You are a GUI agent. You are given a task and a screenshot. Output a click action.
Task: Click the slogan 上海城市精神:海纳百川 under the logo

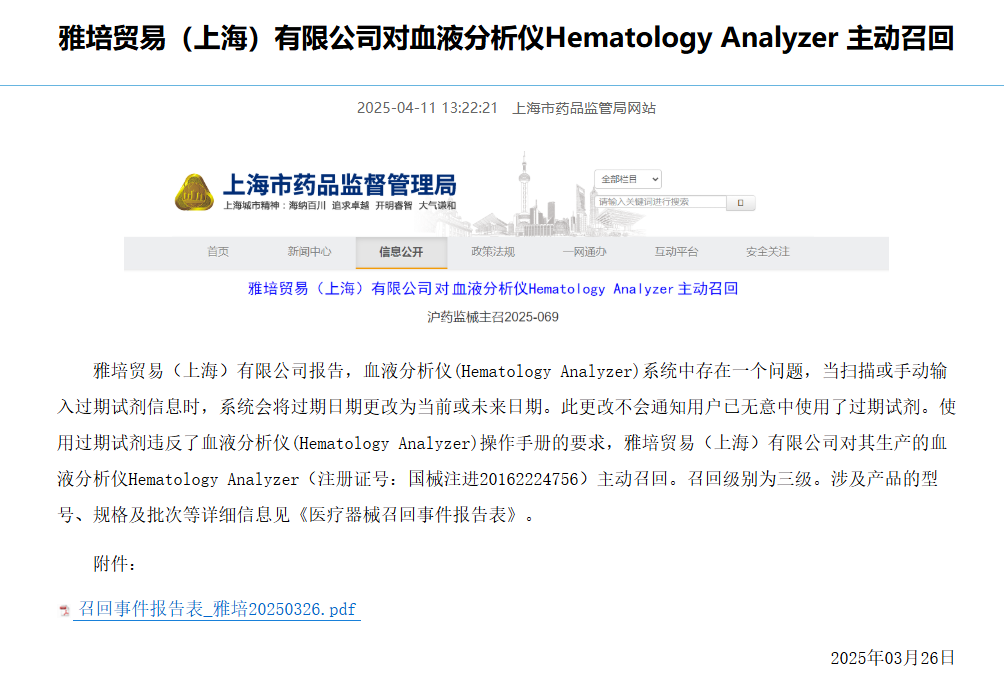coord(275,206)
